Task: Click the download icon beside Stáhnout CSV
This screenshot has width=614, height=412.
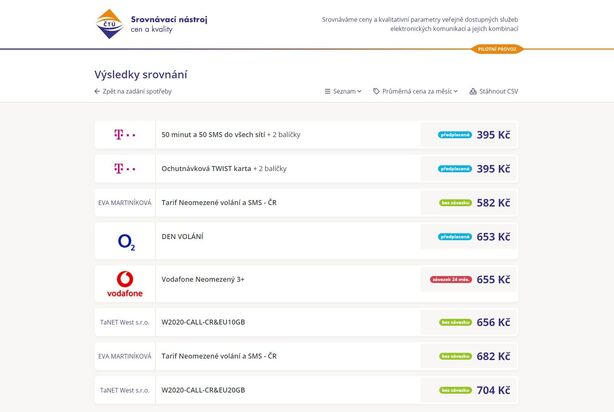Action: tap(472, 91)
